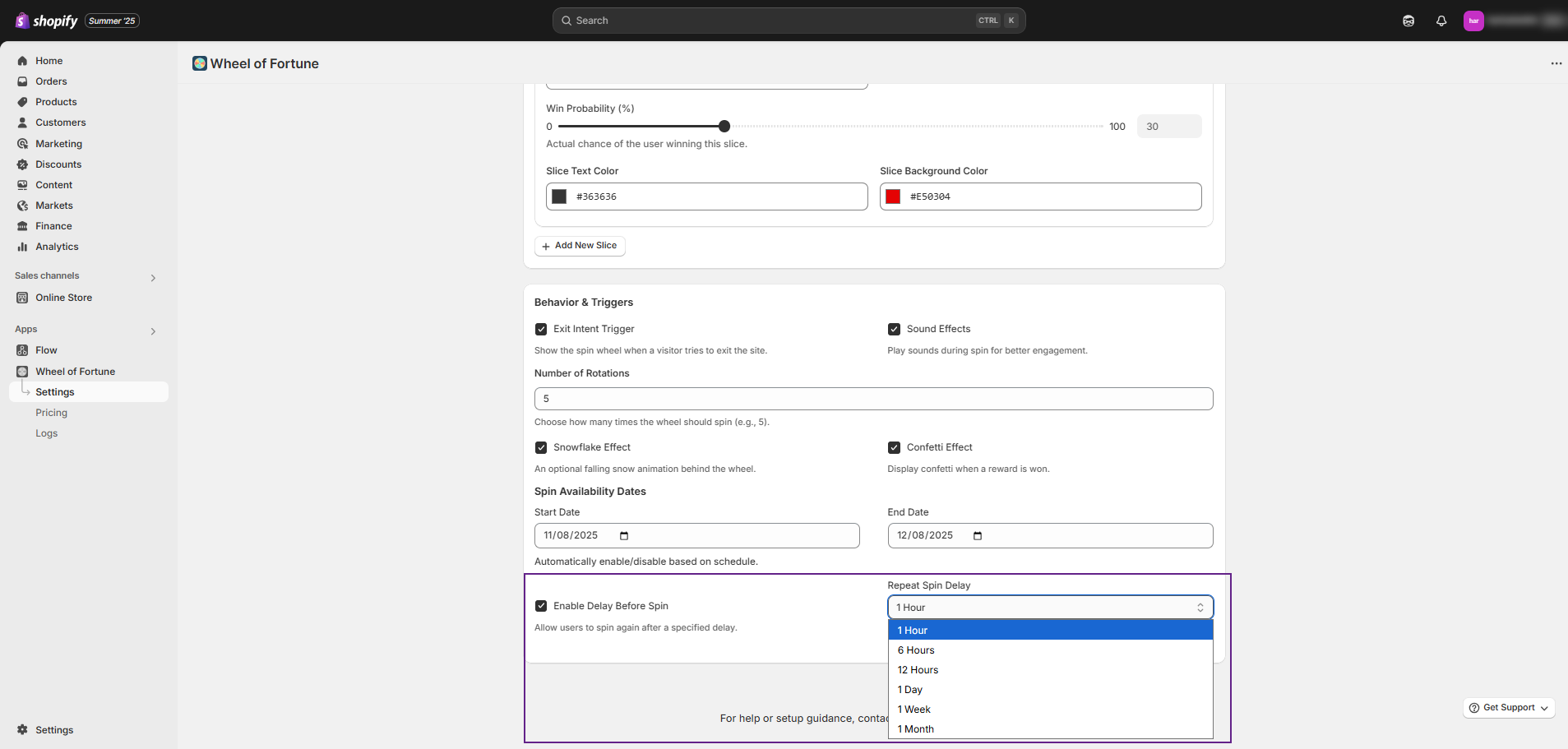The height and width of the screenshot is (749, 1568).
Task: Click the Orders label in sidebar
Action: pyautogui.click(x=51, y=81)
